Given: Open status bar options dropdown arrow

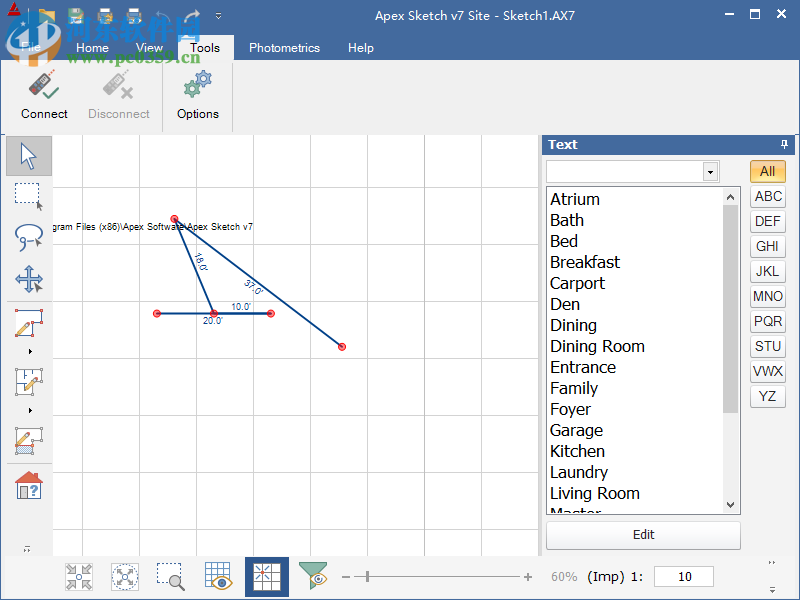Looking at the screenshot, I should (x=772, y=589).
